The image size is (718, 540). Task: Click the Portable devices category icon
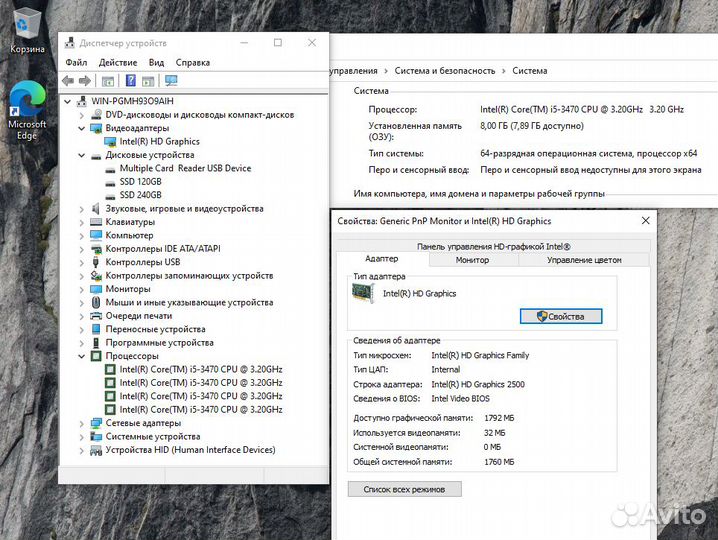tap(96, 329)
